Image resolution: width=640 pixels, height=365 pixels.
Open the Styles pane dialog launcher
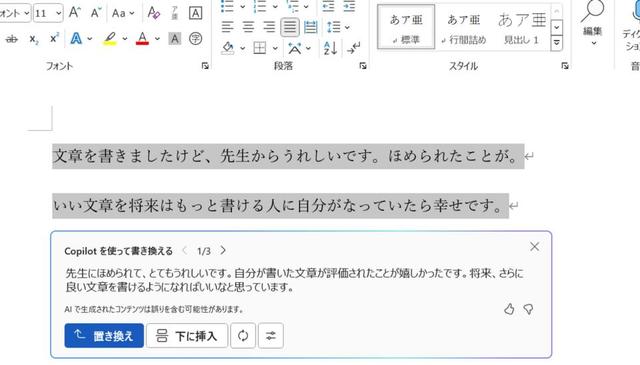[565, 65]
